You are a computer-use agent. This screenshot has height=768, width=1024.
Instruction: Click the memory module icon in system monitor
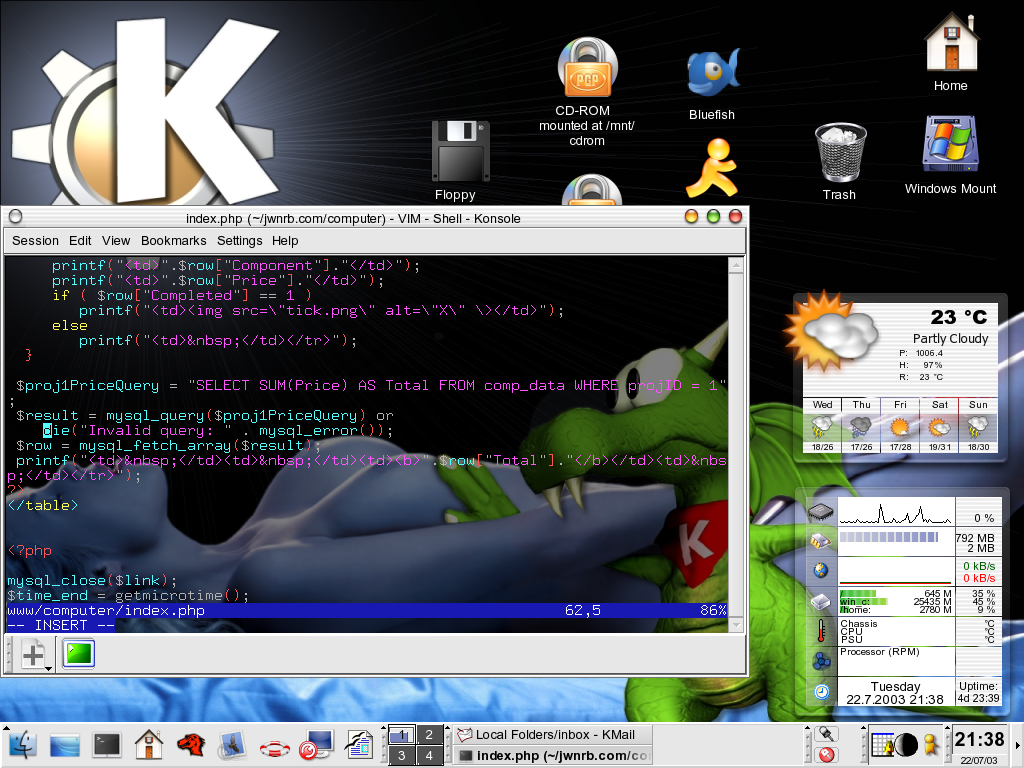click(x=821, y=540)
